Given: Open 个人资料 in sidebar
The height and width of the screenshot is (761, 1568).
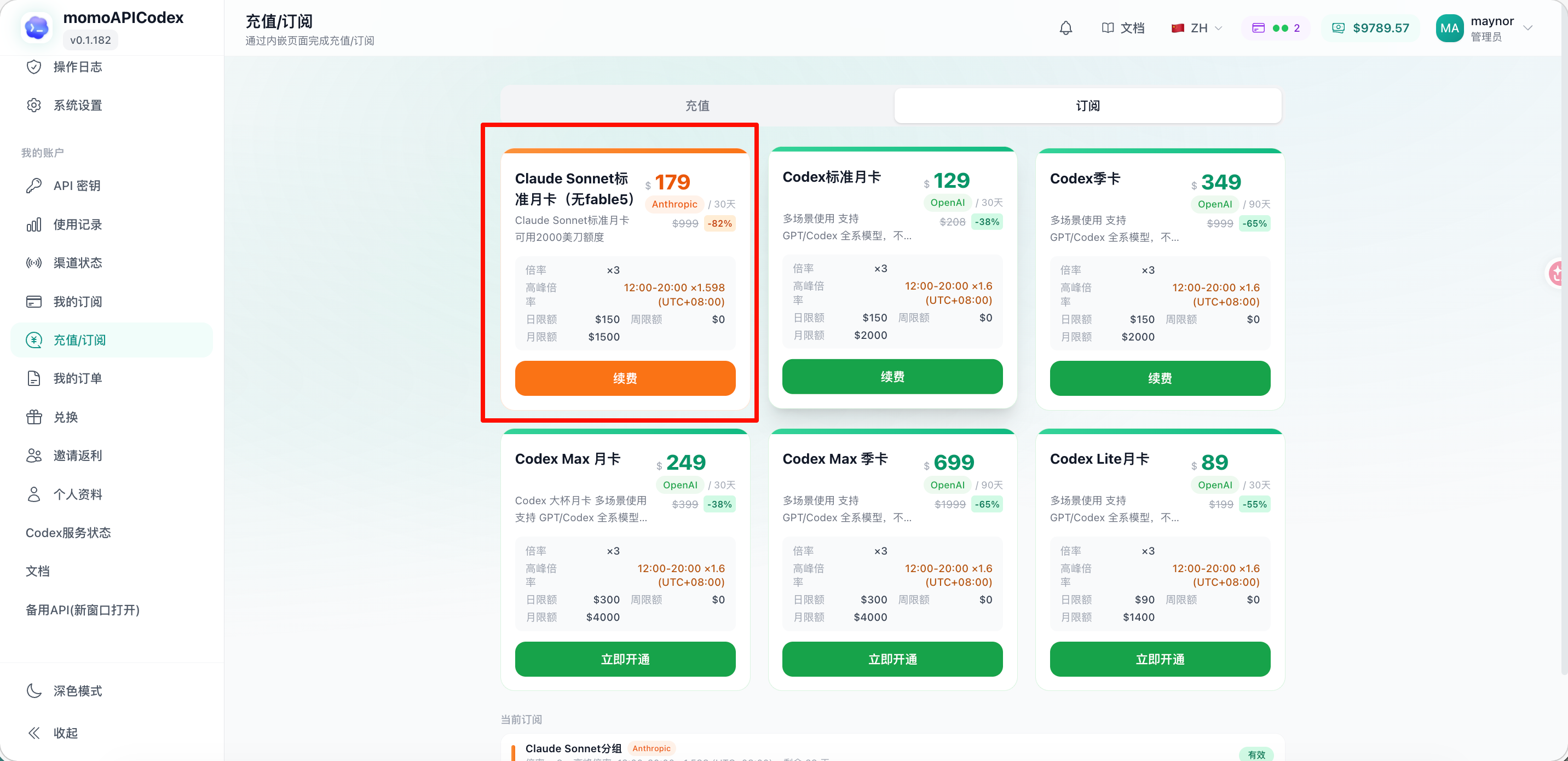Looking at the screenshot, I should (112, 494).
